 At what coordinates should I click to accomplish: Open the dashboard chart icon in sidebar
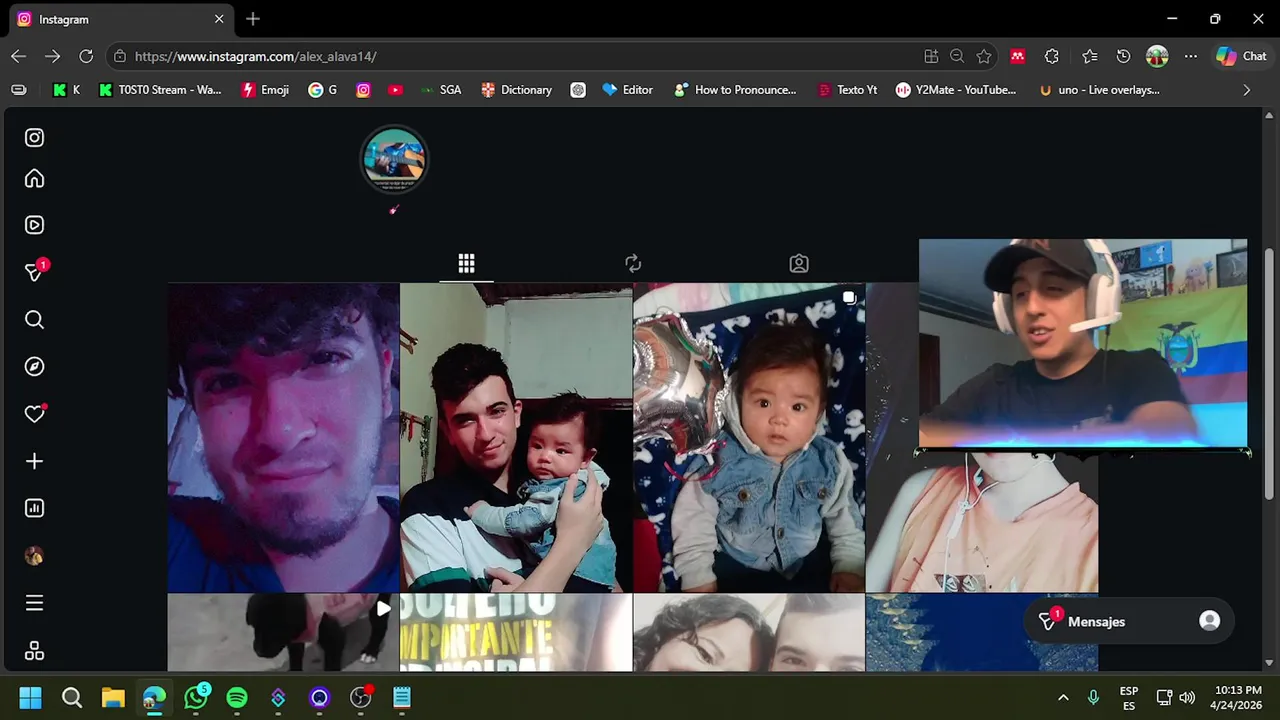tap(34, 508)
